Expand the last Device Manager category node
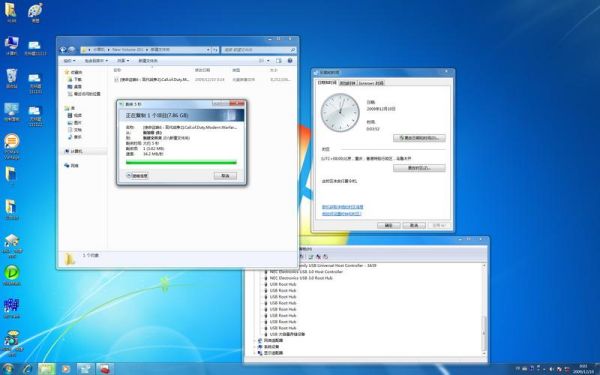600x375 pixels. coord(255,353)
